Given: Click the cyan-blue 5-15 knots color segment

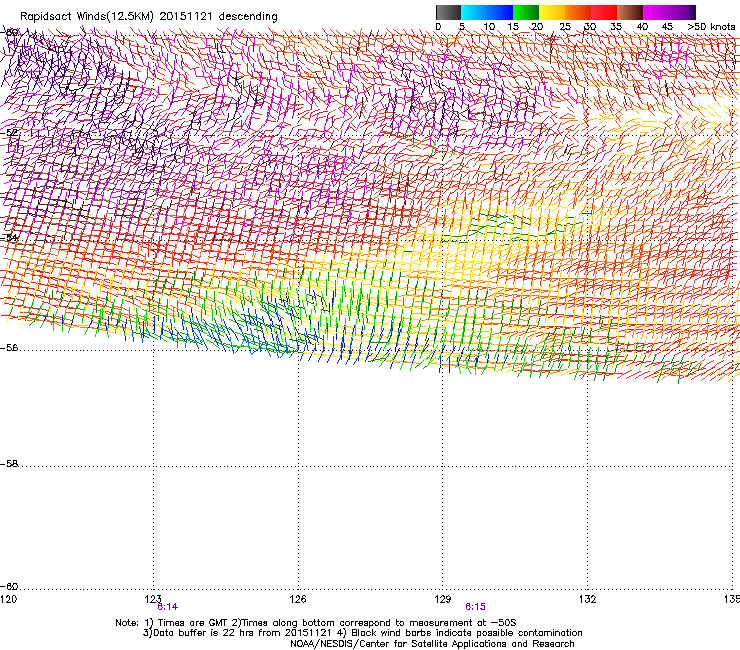Looking at the screenshot, I should click(487, 12).
